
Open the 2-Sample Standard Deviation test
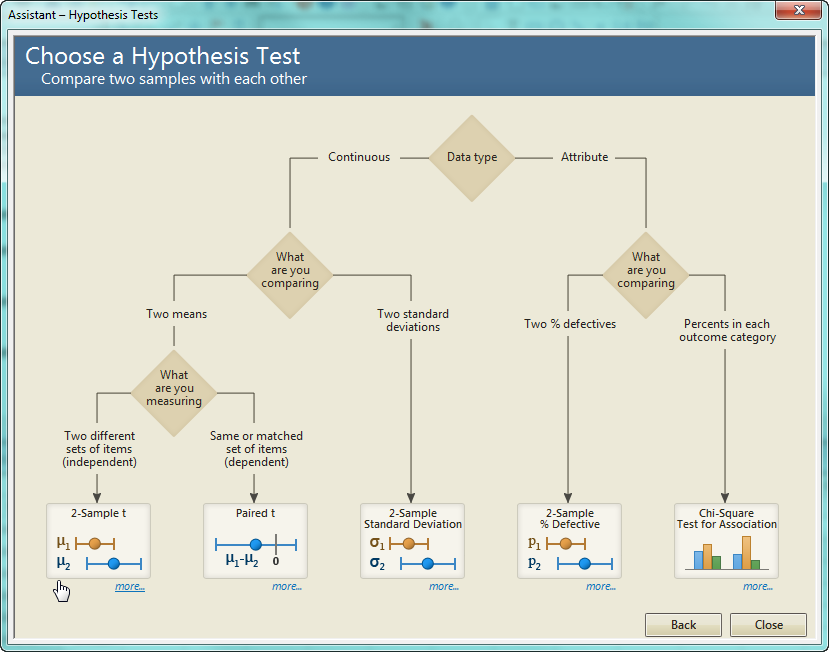tap(412, 541)
